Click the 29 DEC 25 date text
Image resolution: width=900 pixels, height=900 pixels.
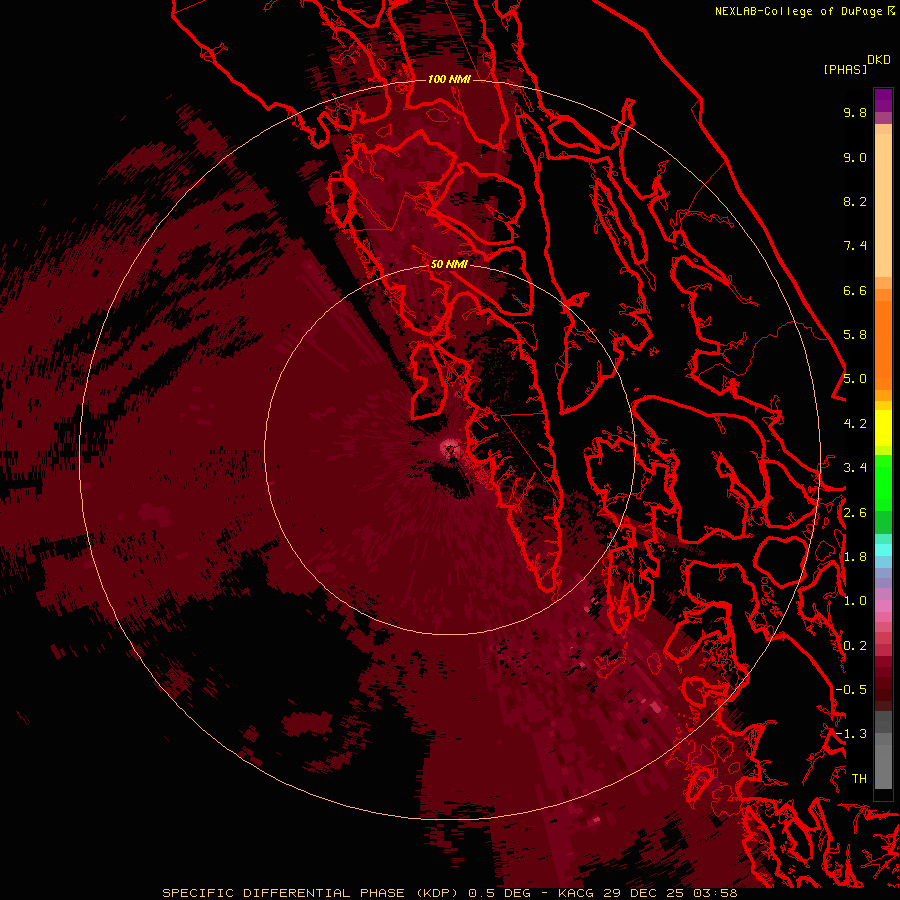point(644,893)
